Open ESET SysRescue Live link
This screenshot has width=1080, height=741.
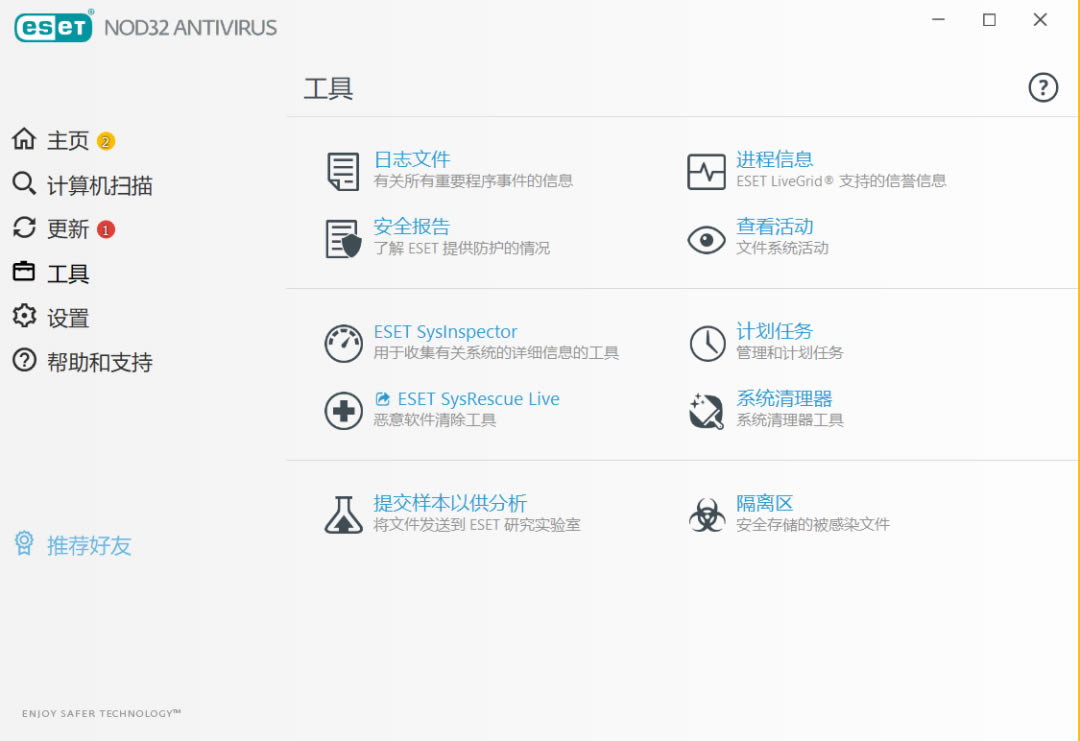click(479, 399)
